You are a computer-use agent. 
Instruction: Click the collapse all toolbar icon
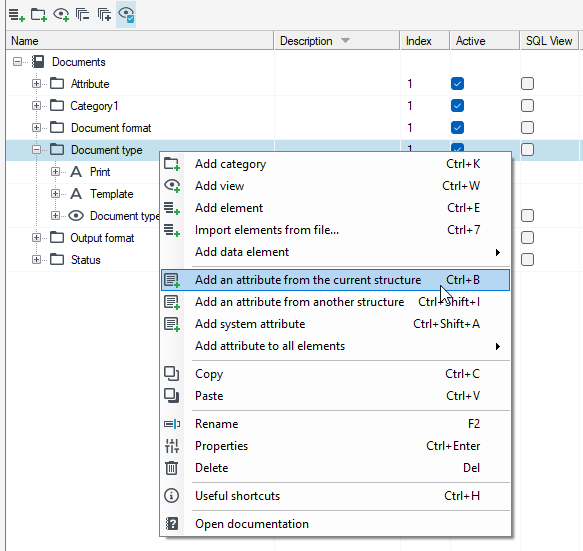[83, 15]
